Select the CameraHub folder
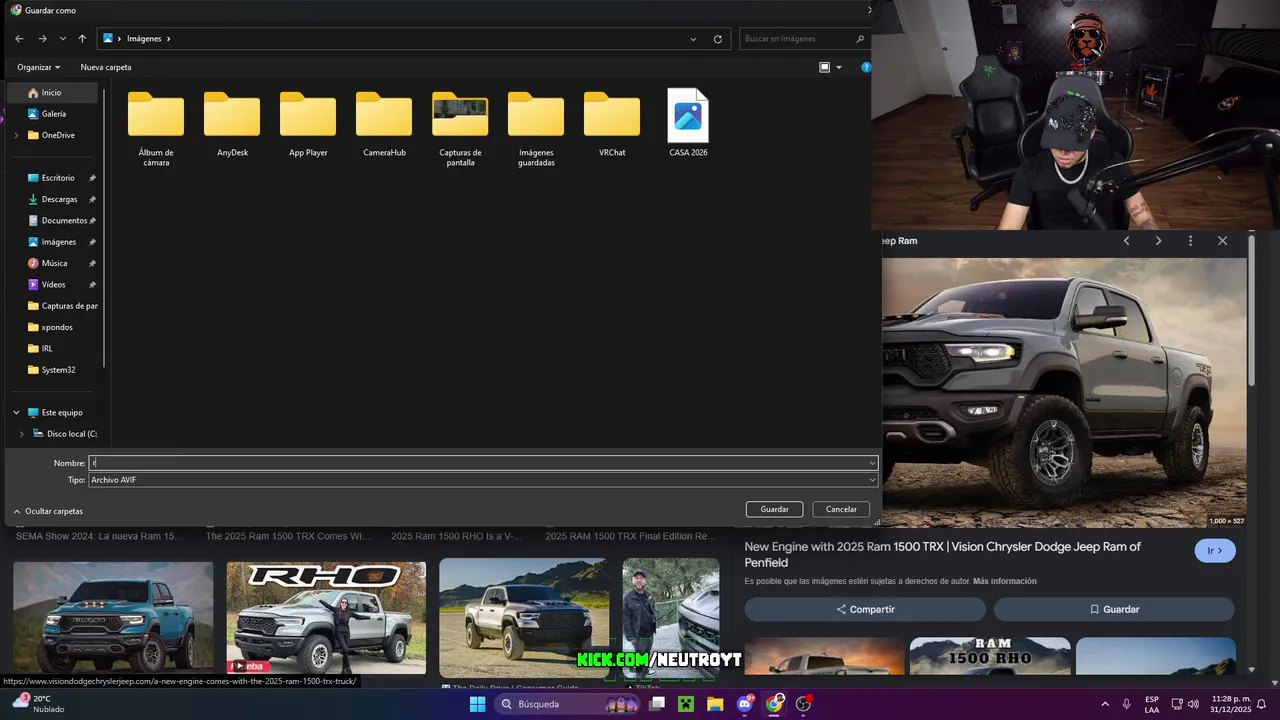 pos(384,124)
